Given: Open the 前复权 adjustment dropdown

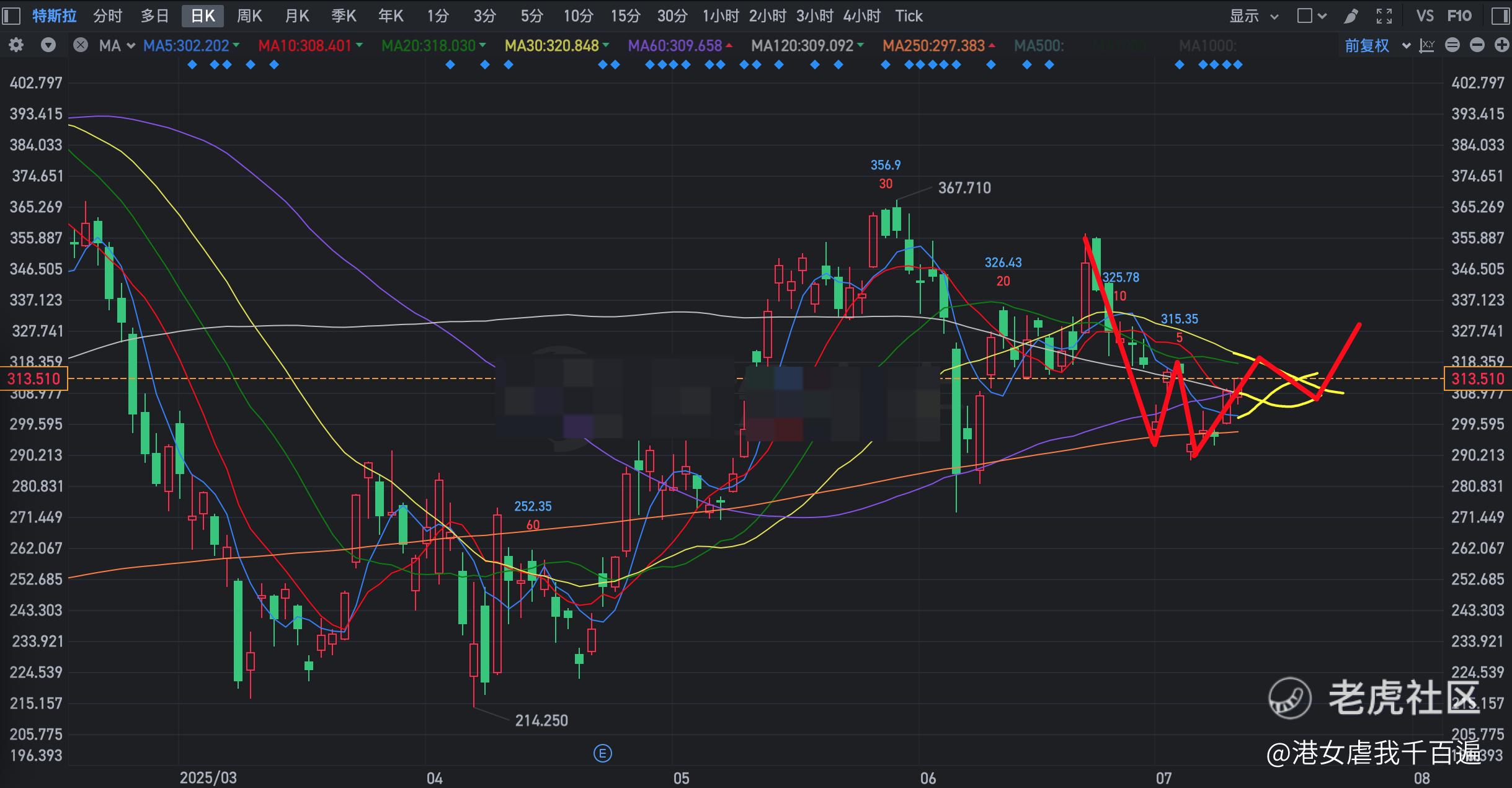Looking at the screenshot, I should (1377, 46).
